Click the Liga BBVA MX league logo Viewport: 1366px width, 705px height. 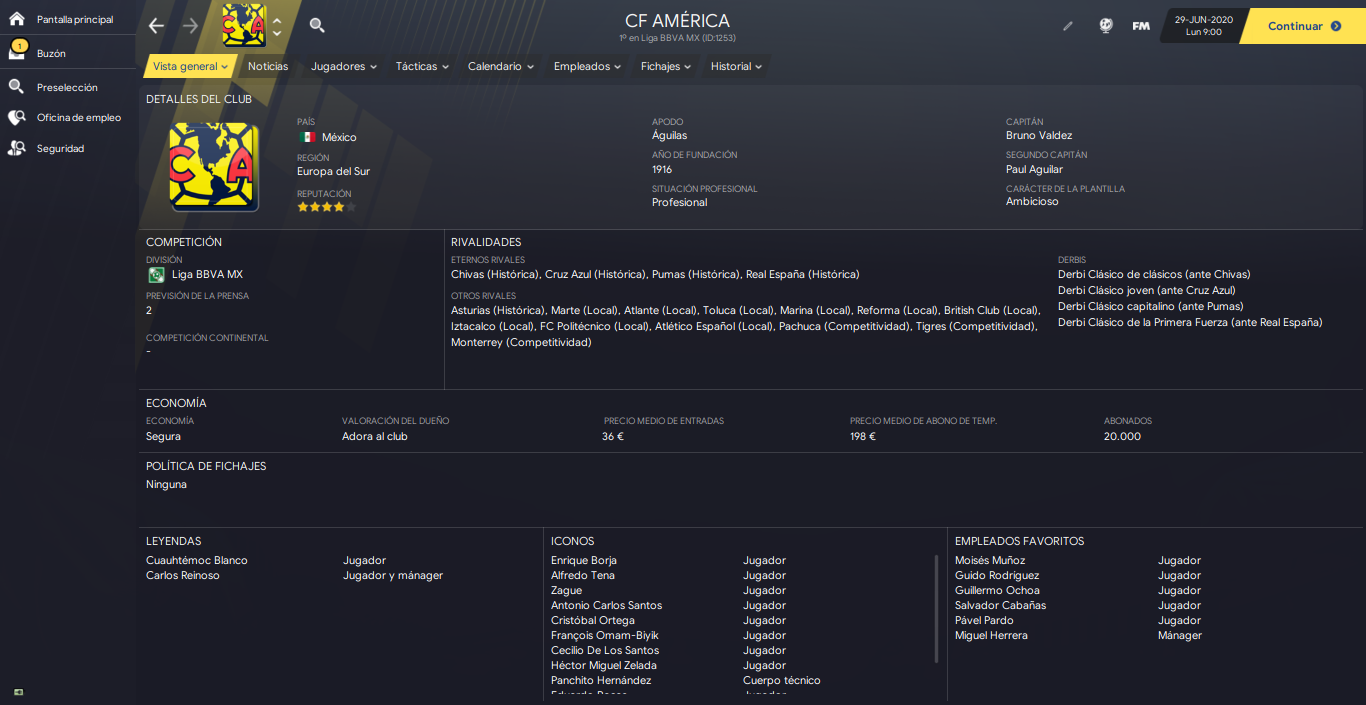[156, 275]
